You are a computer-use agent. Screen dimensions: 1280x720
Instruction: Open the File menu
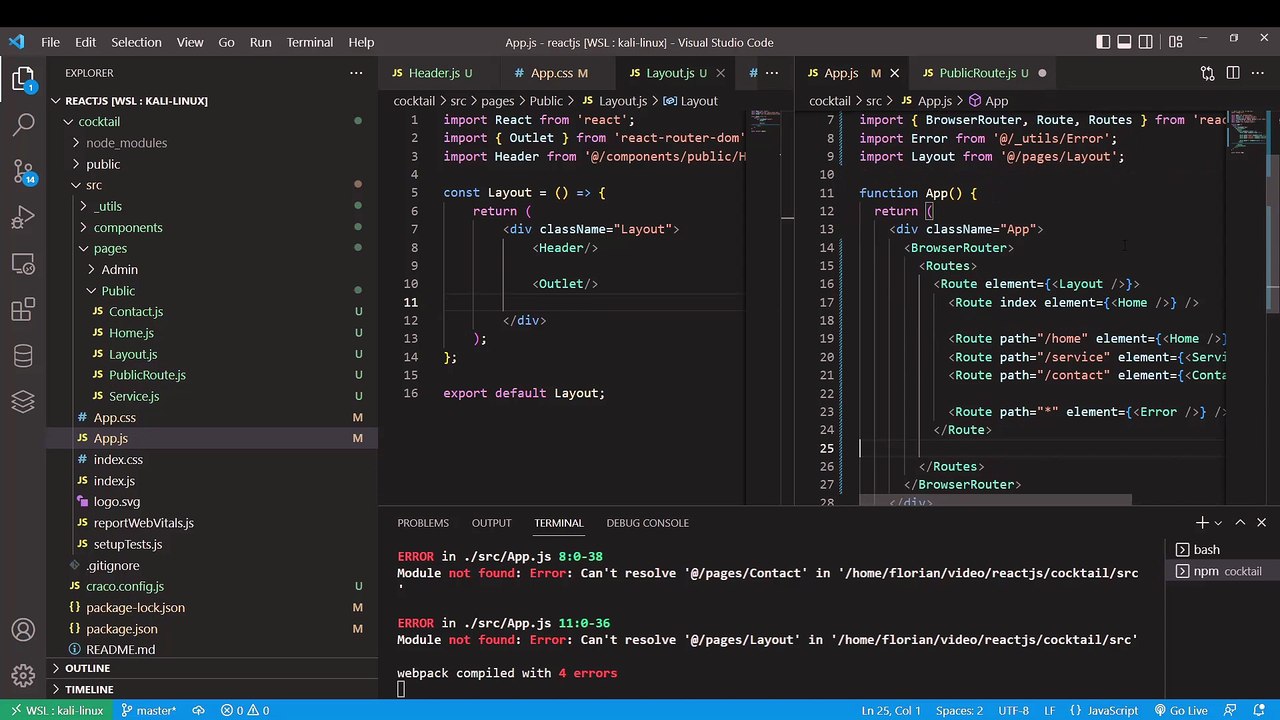click(50, 42)
